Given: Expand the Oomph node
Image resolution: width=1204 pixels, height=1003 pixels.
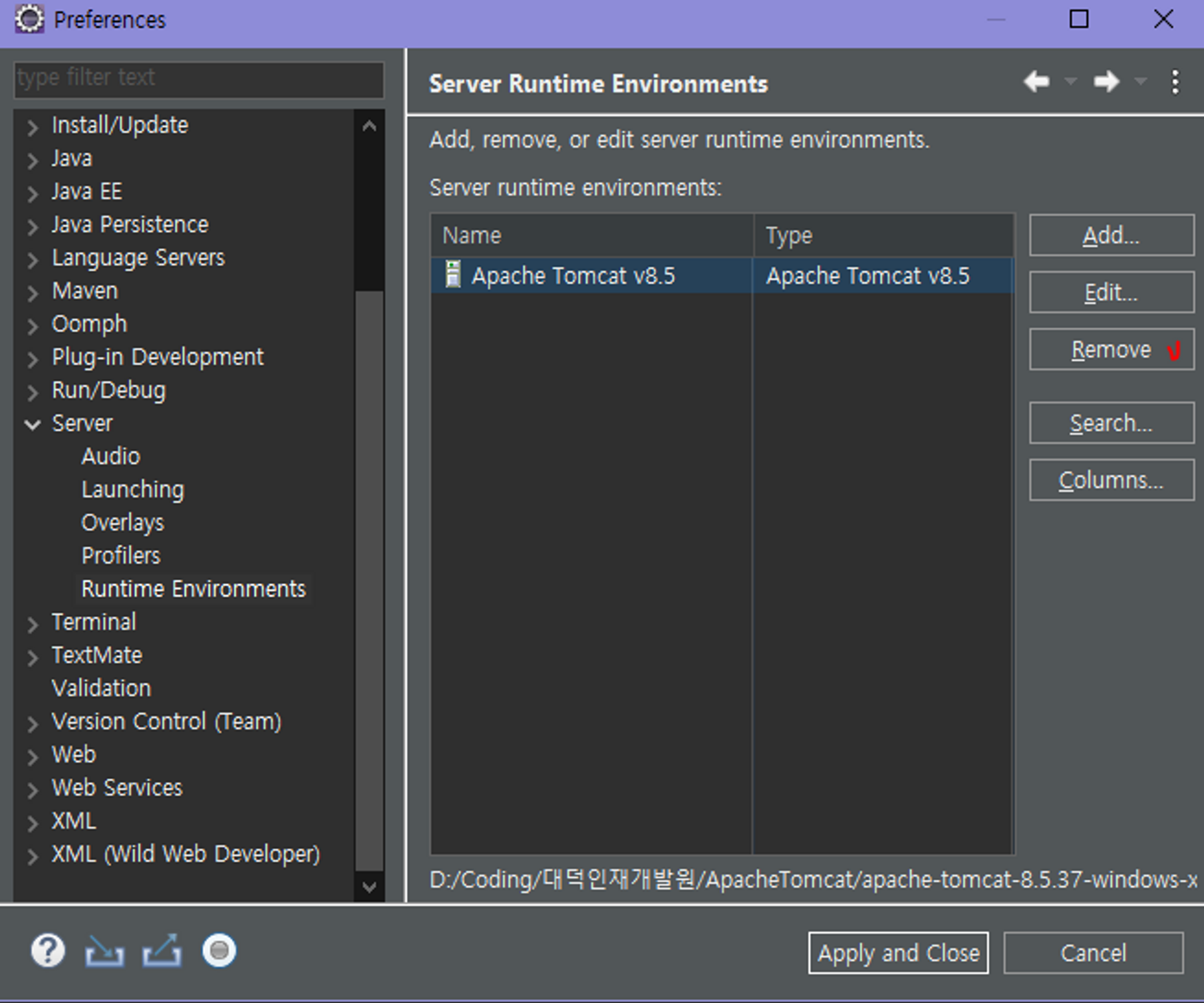Looking at the screenshot, I should click(x=33, y=326).
